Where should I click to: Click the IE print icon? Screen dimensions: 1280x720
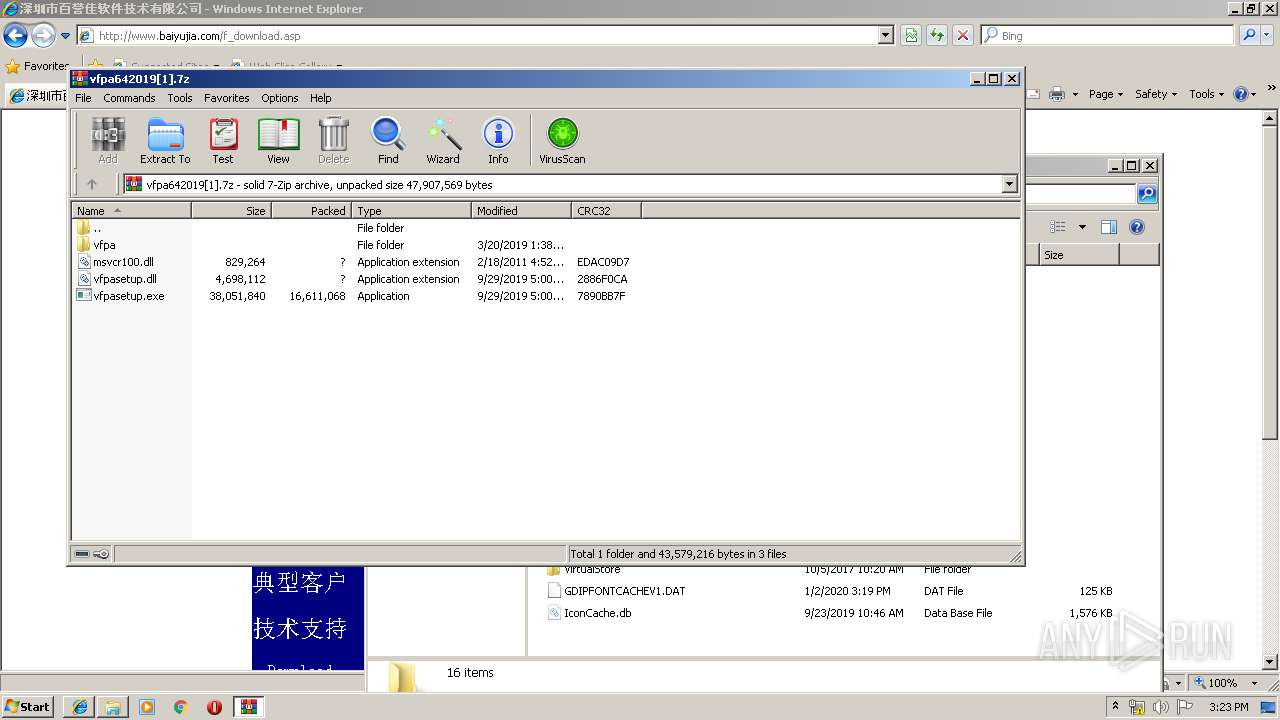(x=1058, y=94)
